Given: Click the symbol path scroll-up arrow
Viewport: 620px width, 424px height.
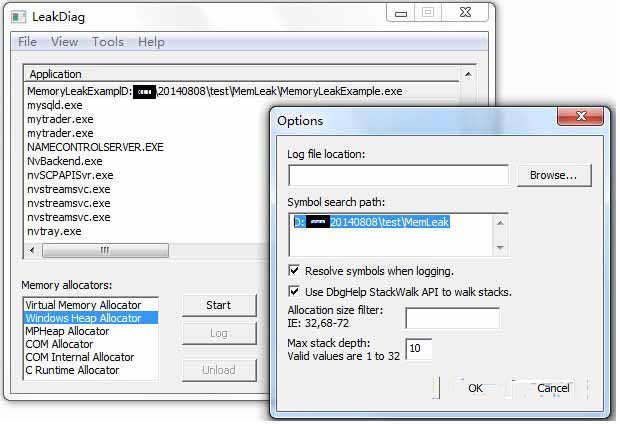Looking at the screenshot, I should coord(500,223).
